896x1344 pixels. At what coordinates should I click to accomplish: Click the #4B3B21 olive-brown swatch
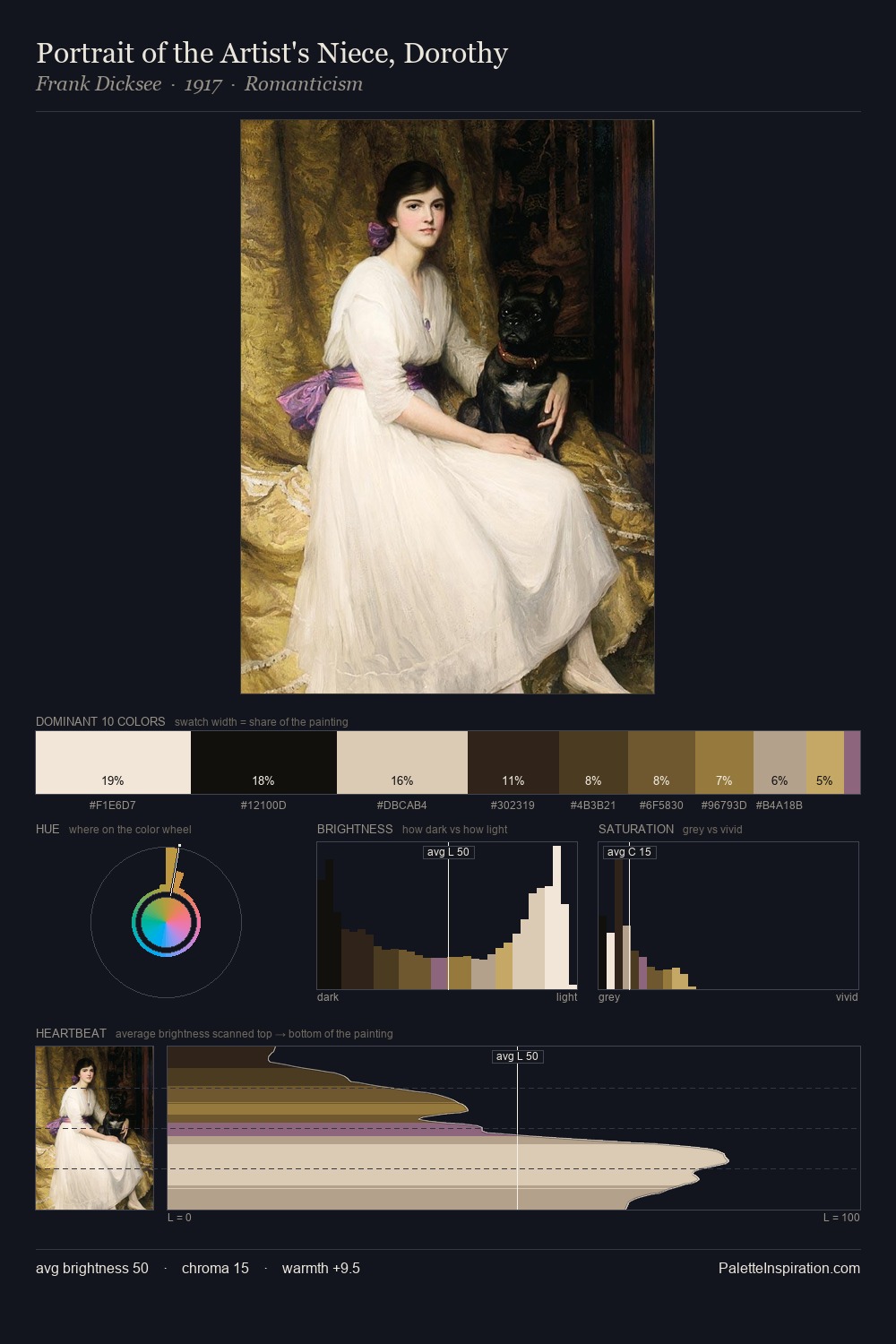593,762
